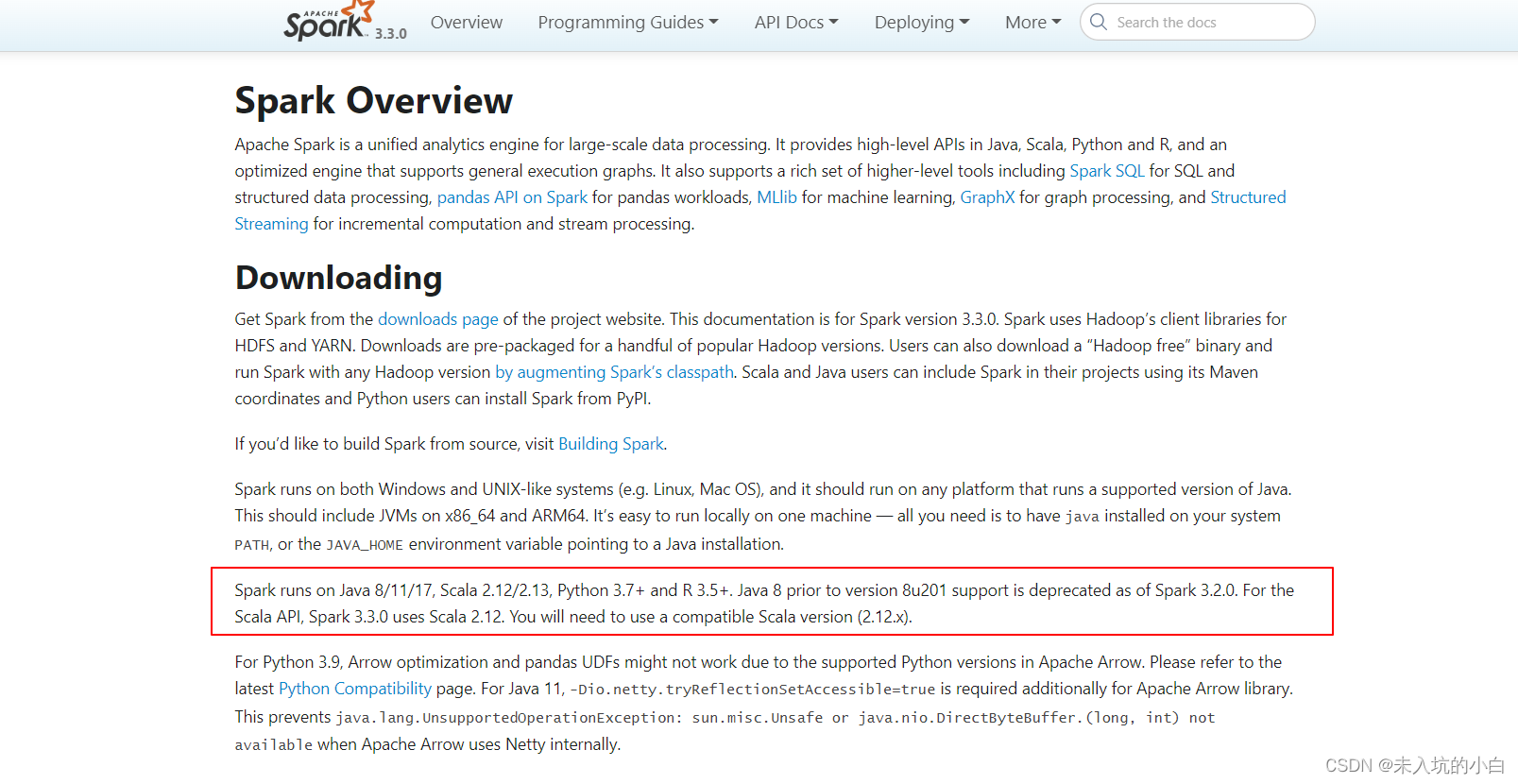This screenshot has height=784, width=1518.
Task: Open the Deploying dropdown menu
Action: [922, 22]
